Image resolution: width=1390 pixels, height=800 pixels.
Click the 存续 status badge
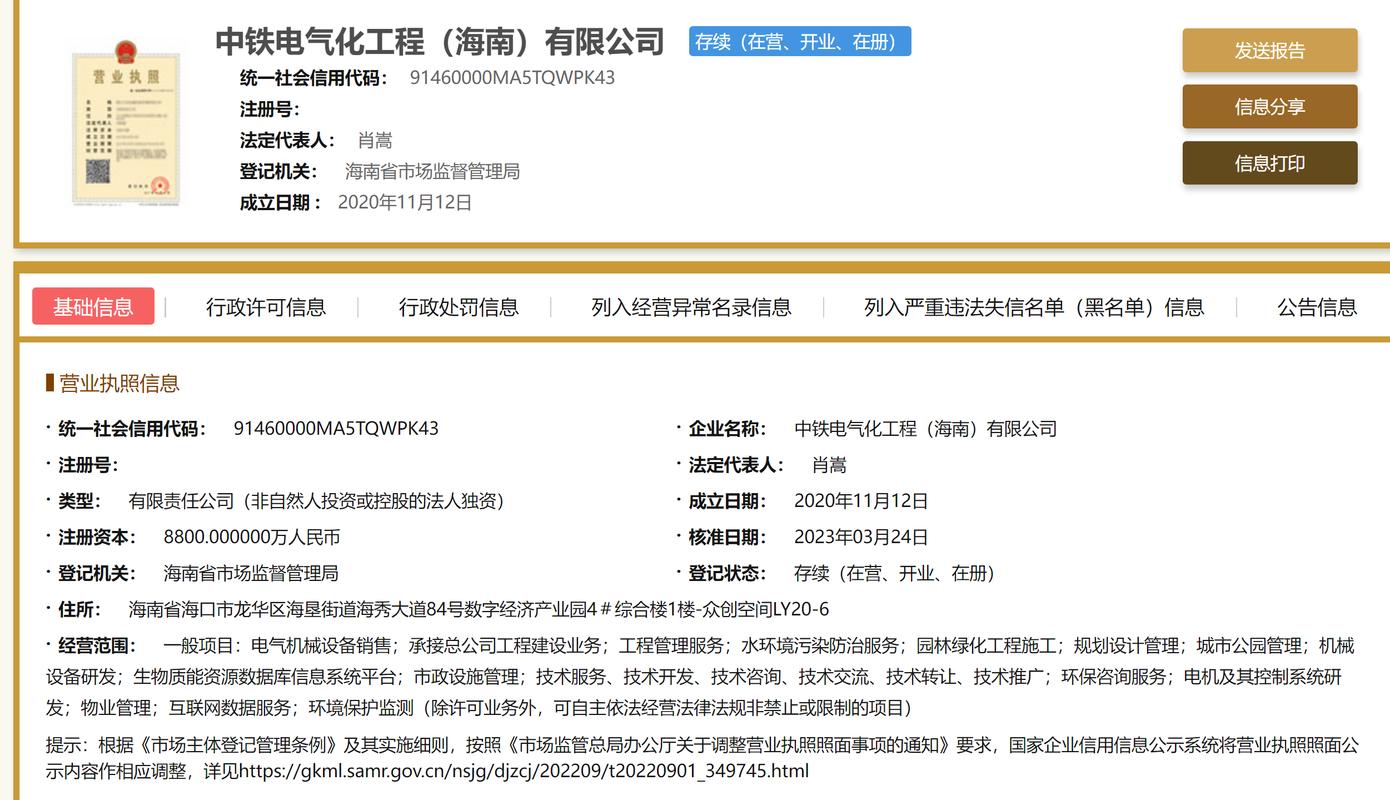(x=799, y=41)
